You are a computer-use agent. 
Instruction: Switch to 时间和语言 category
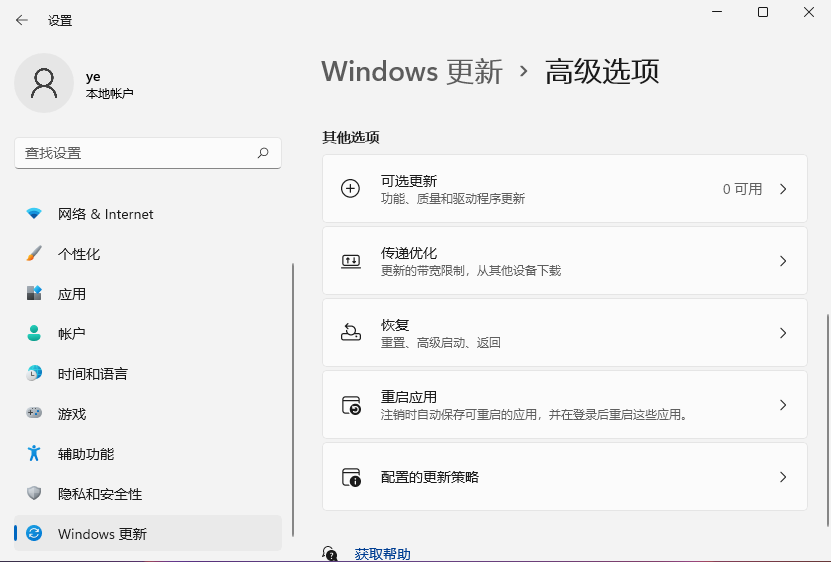coord(148,373)
